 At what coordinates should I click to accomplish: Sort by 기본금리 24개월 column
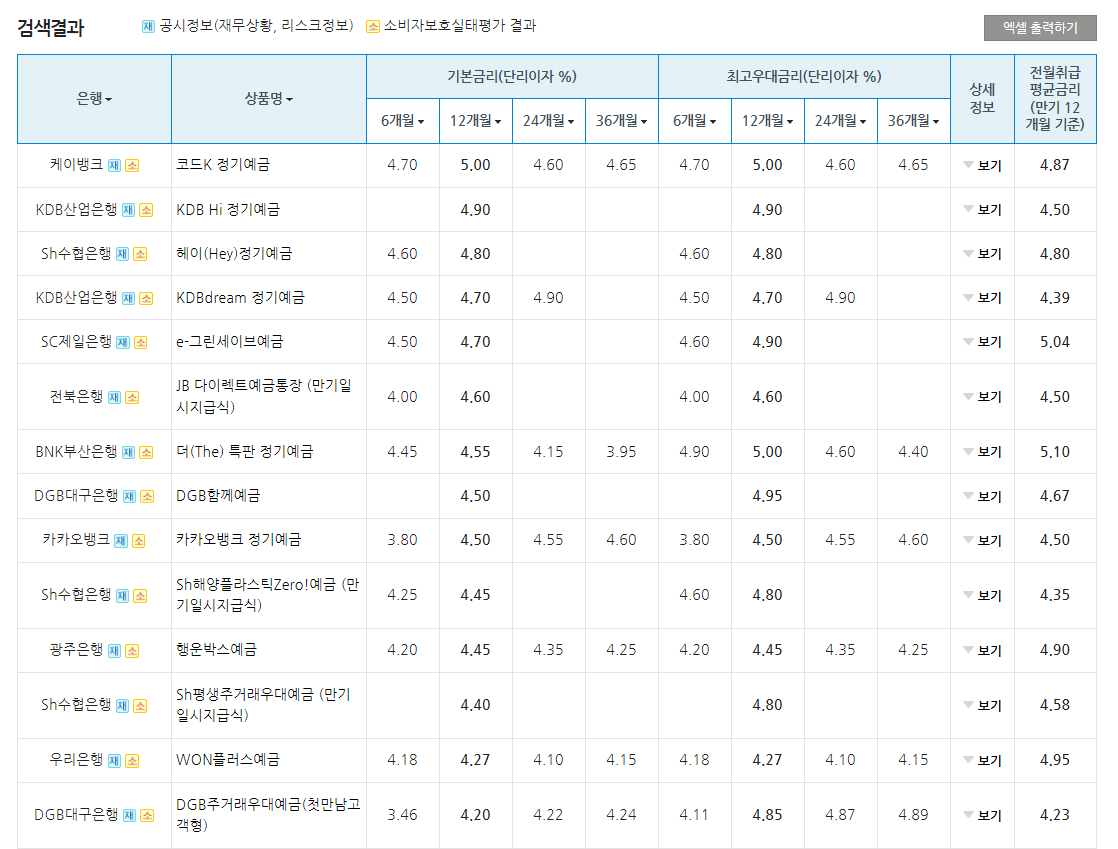point(548,121)
